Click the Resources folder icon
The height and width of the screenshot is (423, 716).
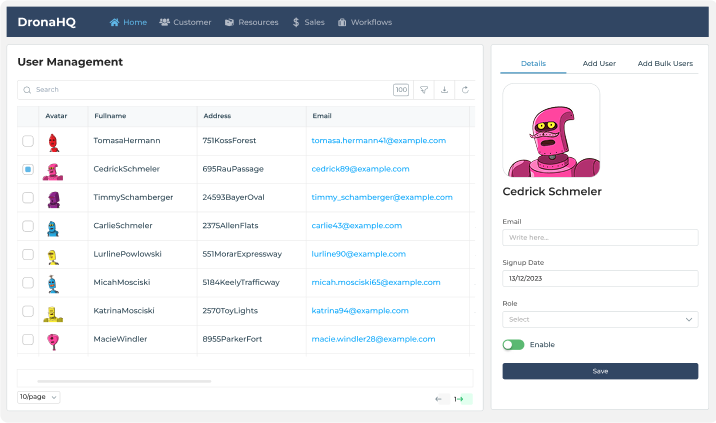(x=229, y=22)
